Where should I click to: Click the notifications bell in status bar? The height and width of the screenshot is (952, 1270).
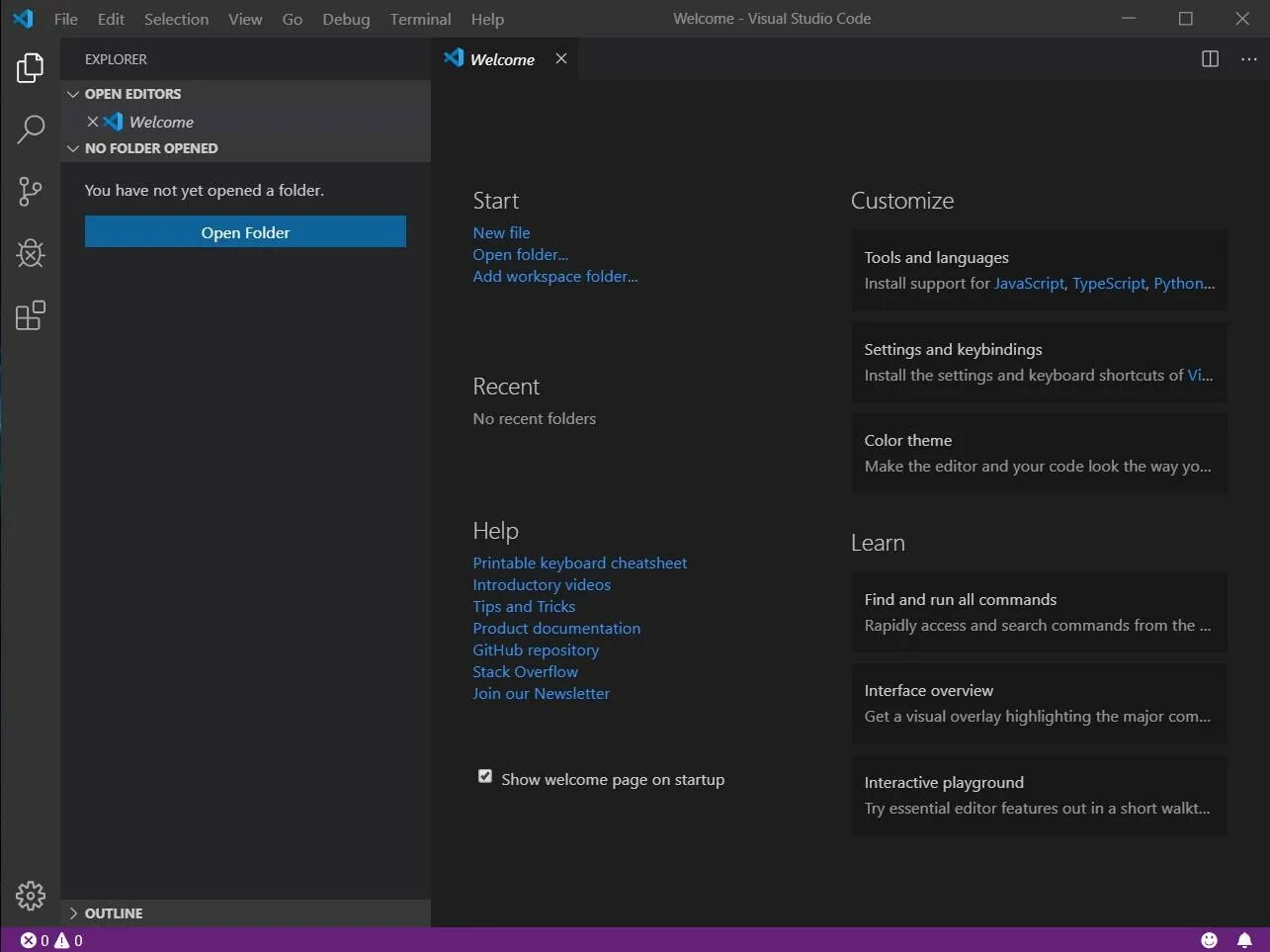coord(1244,940)
